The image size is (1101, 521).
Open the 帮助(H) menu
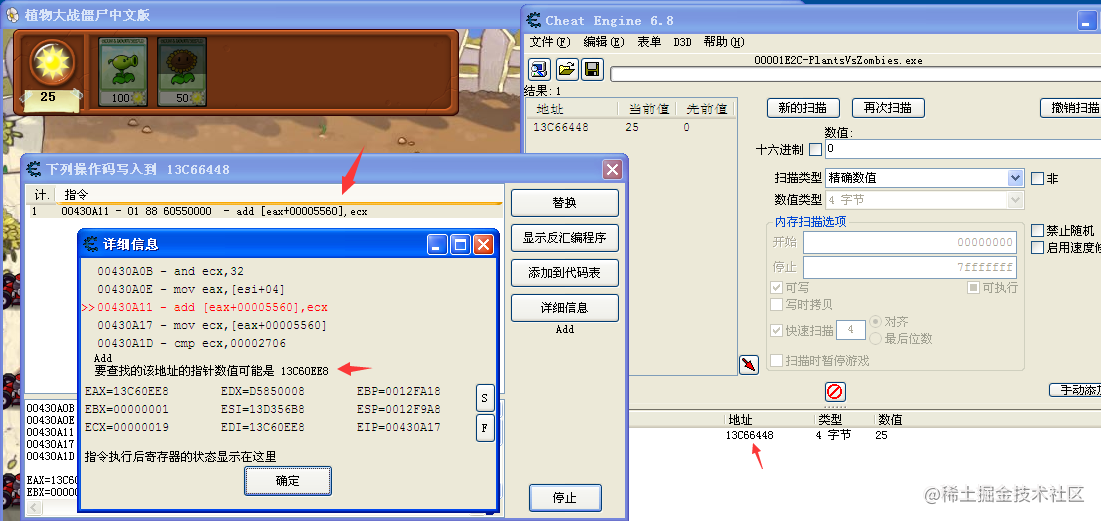click(x=724, y=42)
